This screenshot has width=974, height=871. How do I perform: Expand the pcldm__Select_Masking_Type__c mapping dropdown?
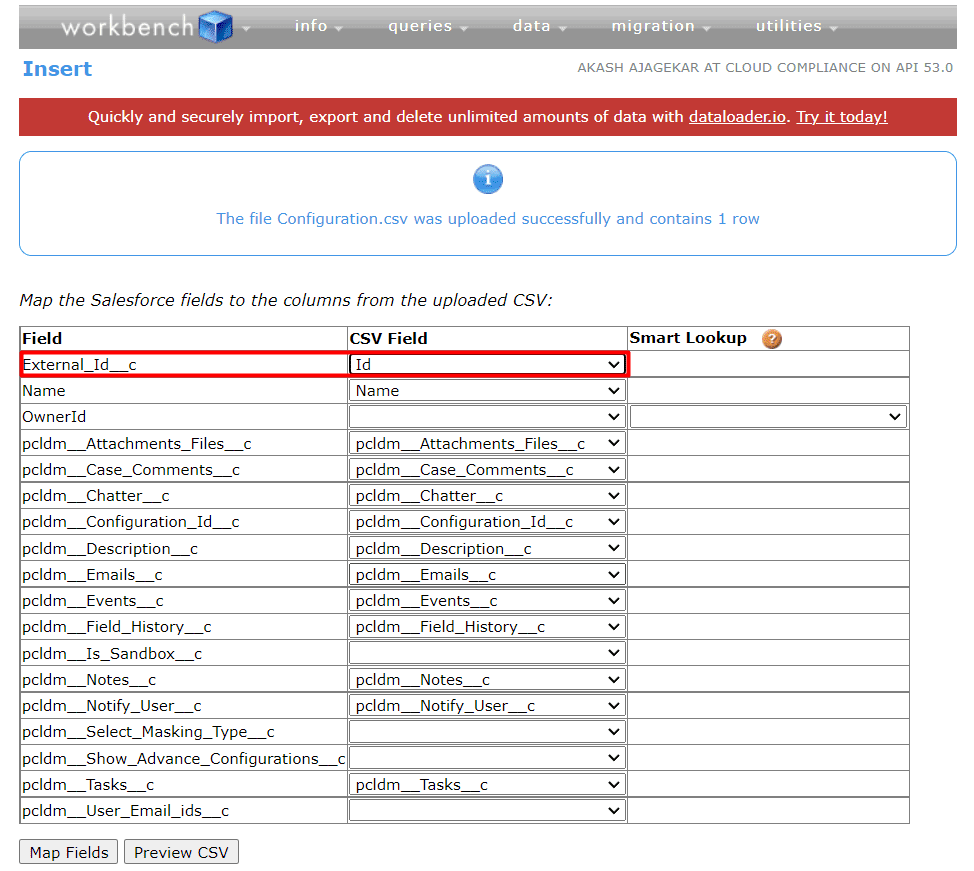(x=487, y=732)
